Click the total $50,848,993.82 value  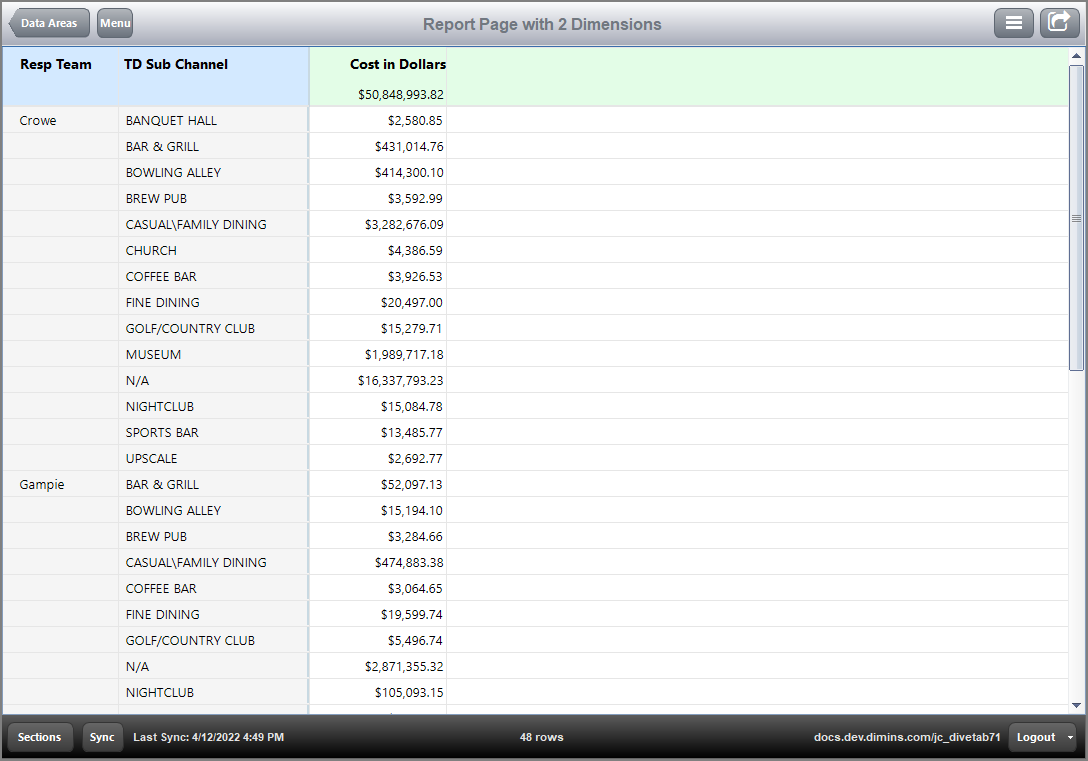pos(400,94)
